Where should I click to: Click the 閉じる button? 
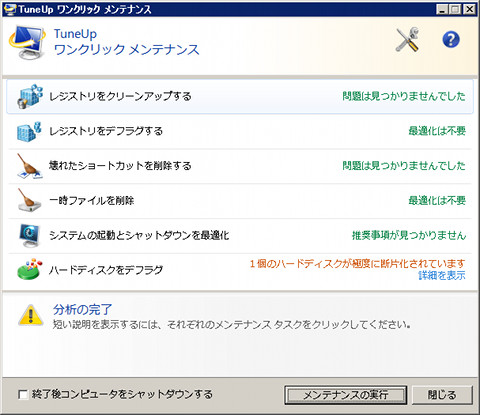442,395
